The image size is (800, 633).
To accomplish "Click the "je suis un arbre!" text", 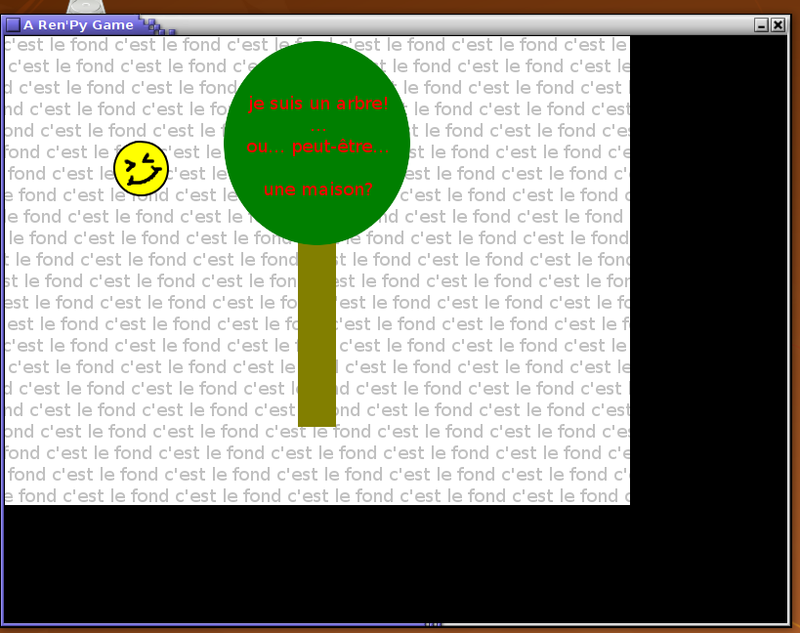I will pos(317,104).
